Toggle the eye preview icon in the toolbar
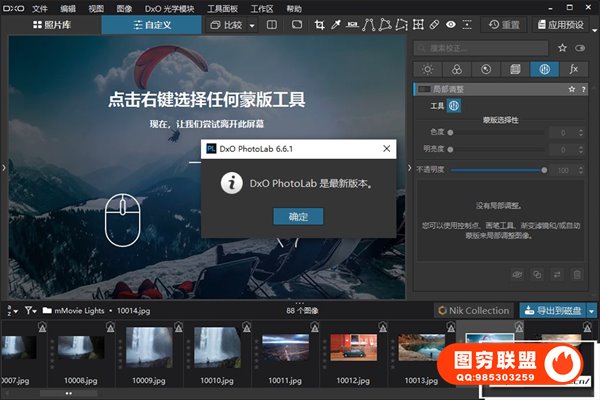 point(451,24)
